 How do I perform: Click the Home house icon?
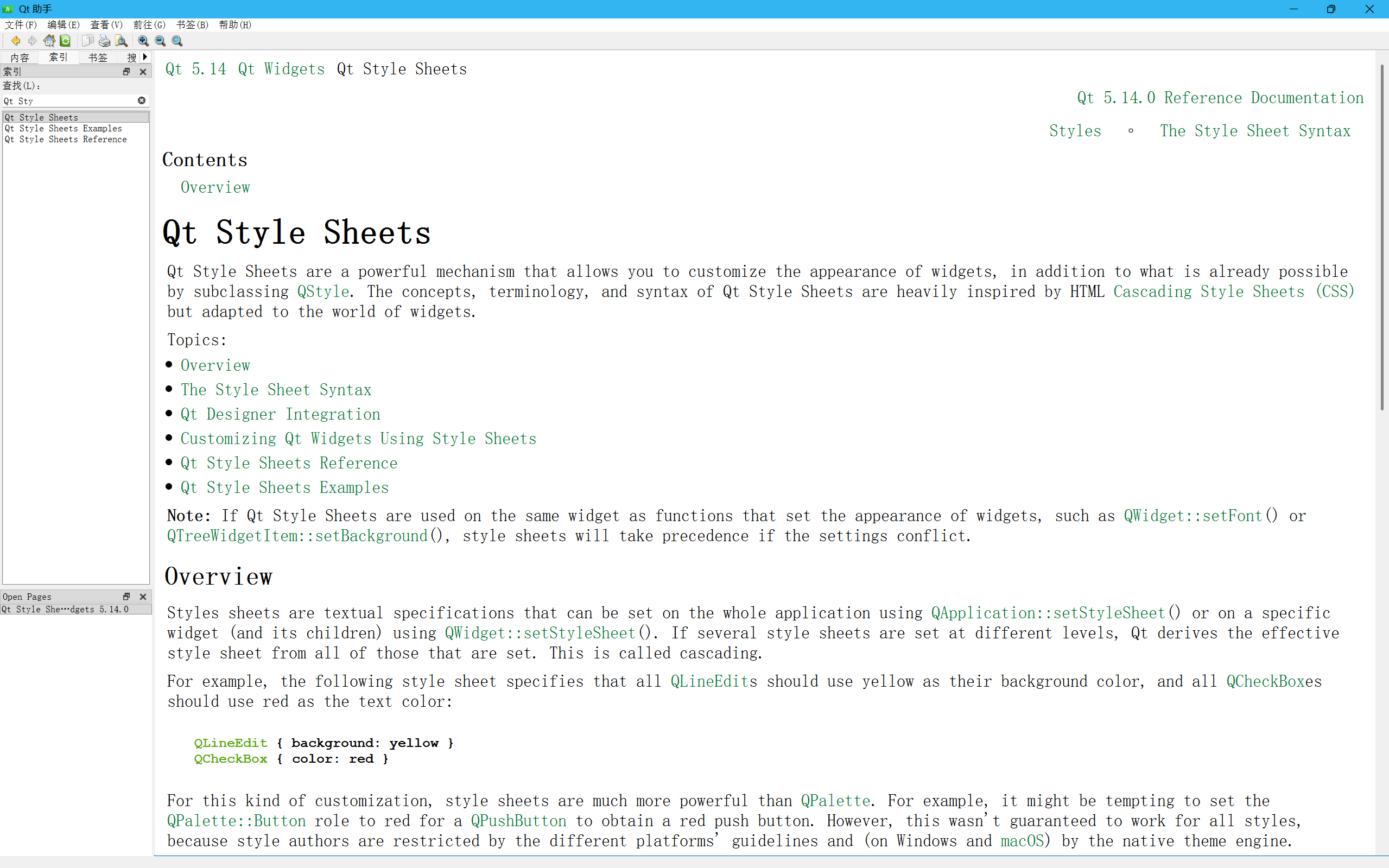[x=49, y=41]
